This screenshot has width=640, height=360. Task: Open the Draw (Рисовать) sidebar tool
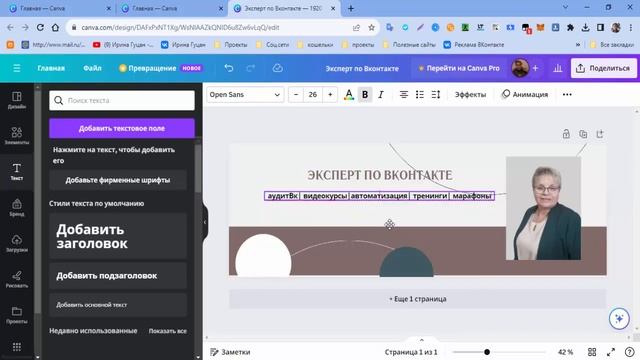click(x=16, y=279)
